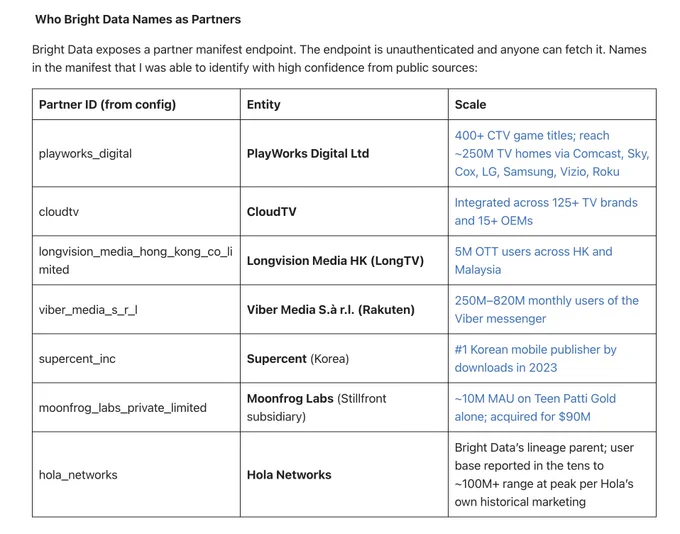Follow the ~10M MAU on Teen Patti Gold link
This screenshot has width=680, height=534.
pyautogui.click(x=535, y=408)
